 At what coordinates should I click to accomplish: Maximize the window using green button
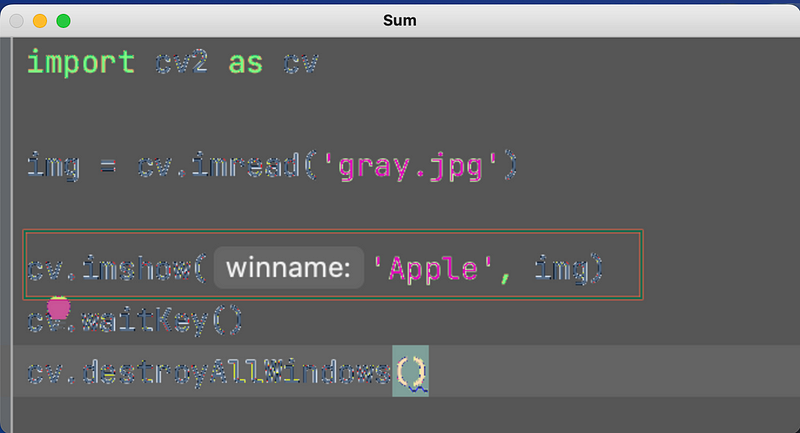[x=63, y=20]
